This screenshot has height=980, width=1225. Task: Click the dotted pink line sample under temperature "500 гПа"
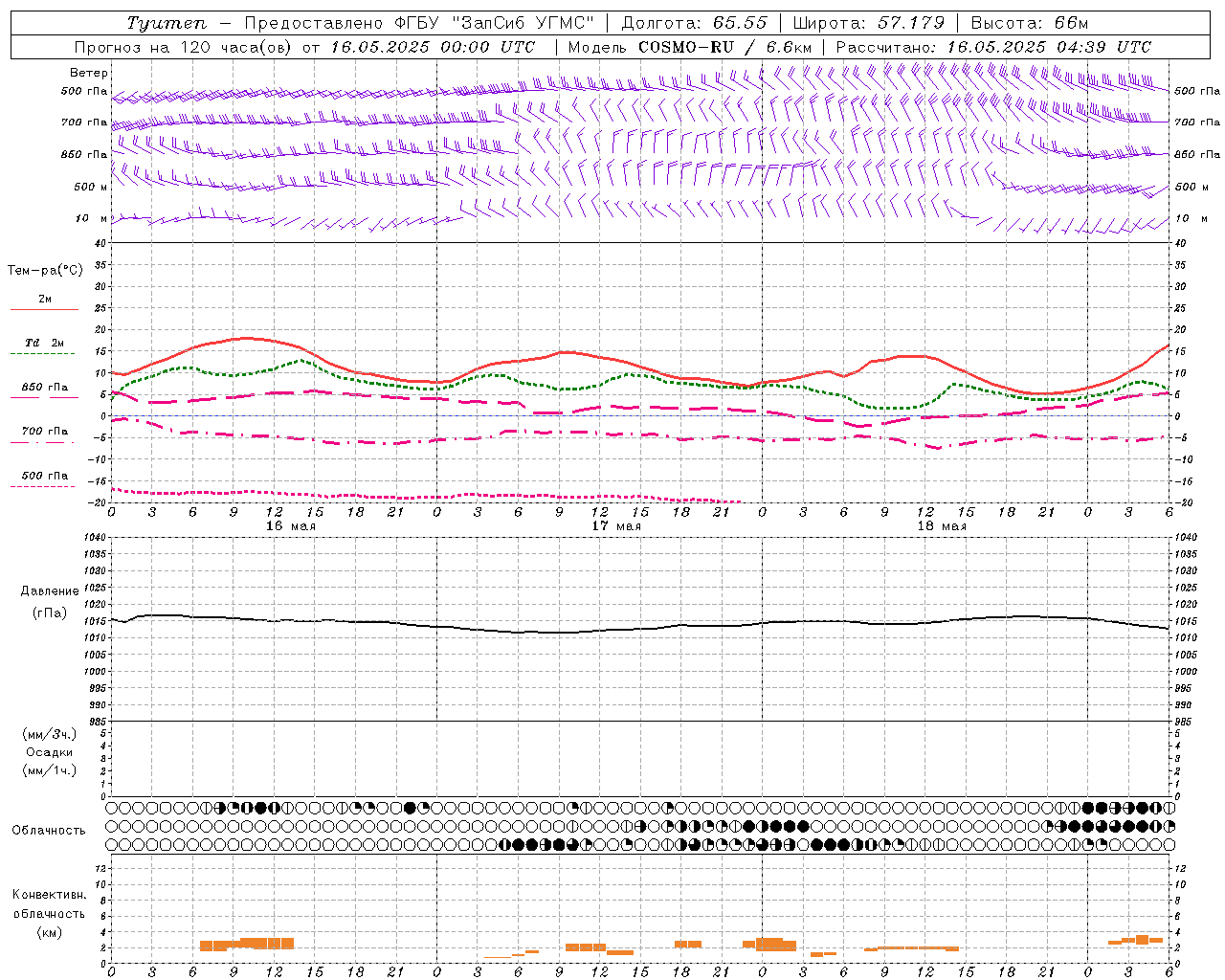42,487
